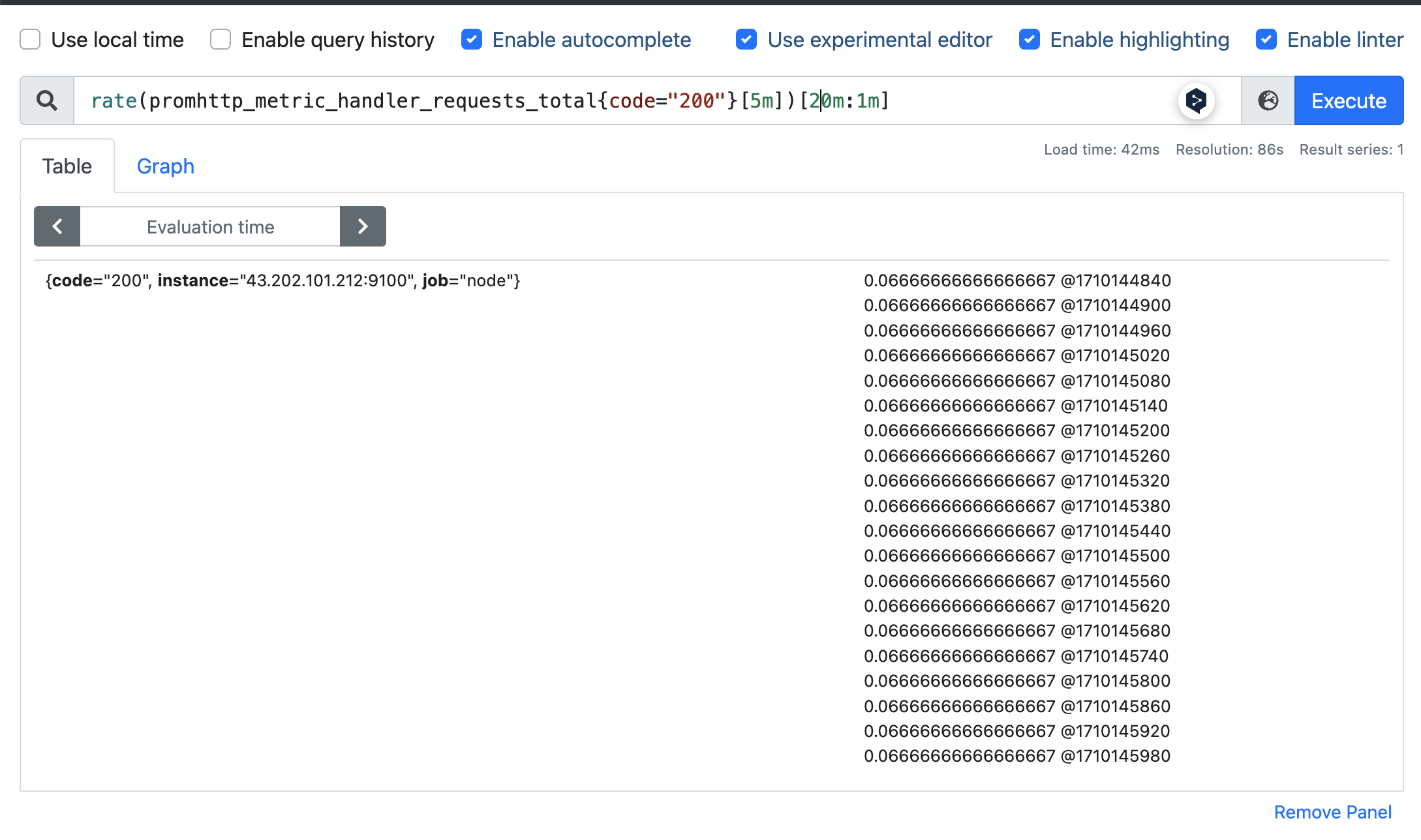The height and width of the screenshot is (840, 1421).
Task: Enable the Use local time checkbox
Action: [x=31, y=40]
